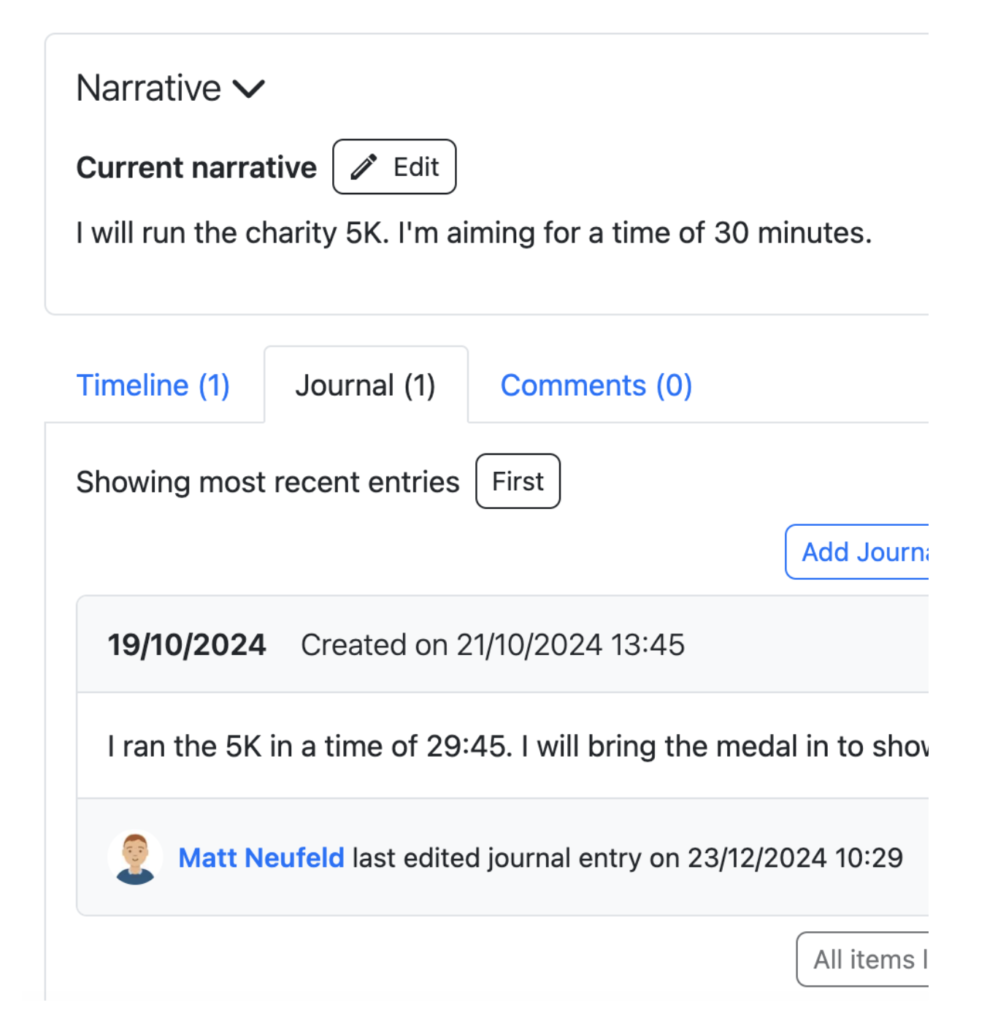Open Matt Neufeld's profile link

261,858
